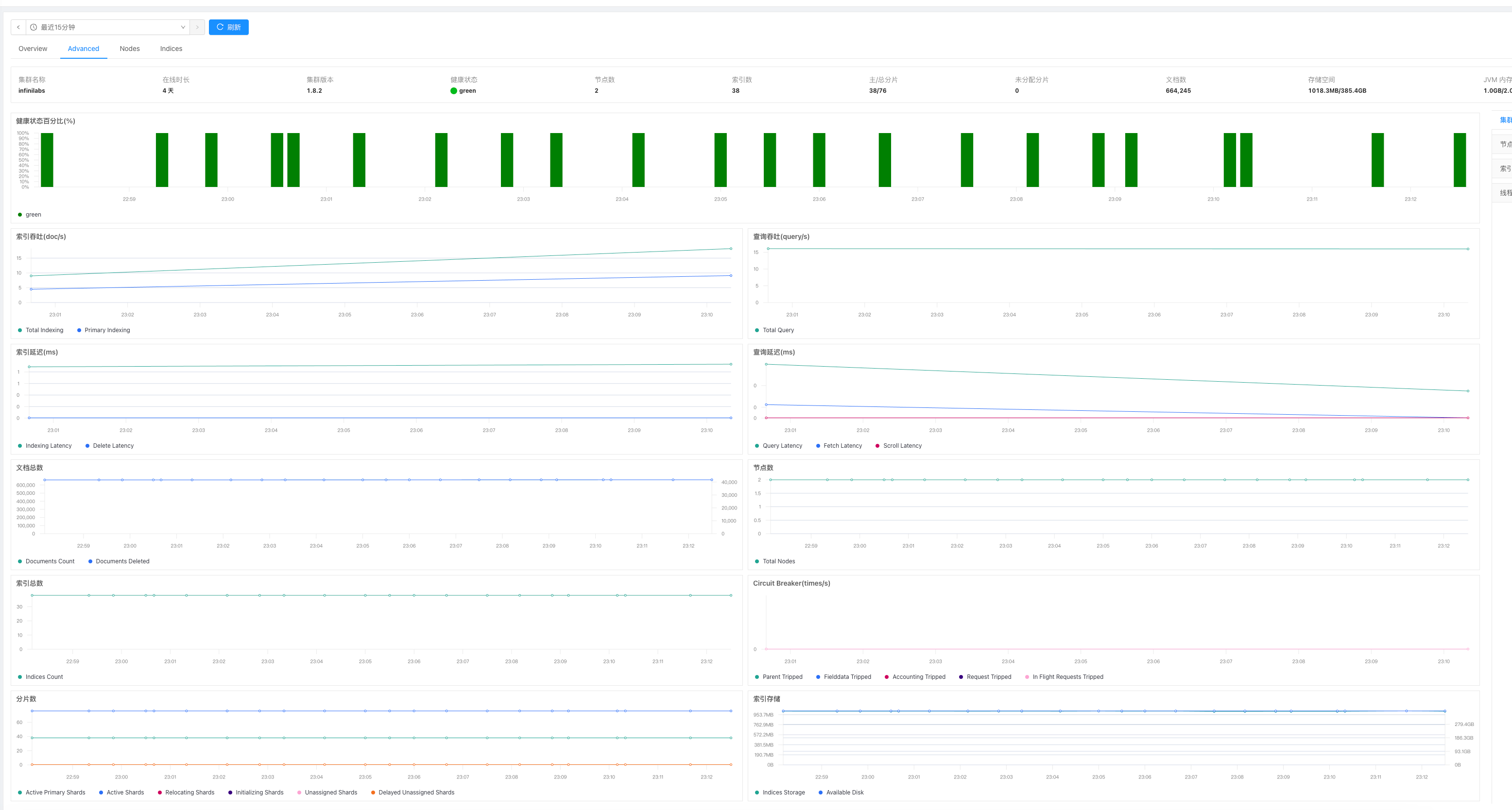Toggle the Scroll Latency legend dot

(x=877, y=446)
